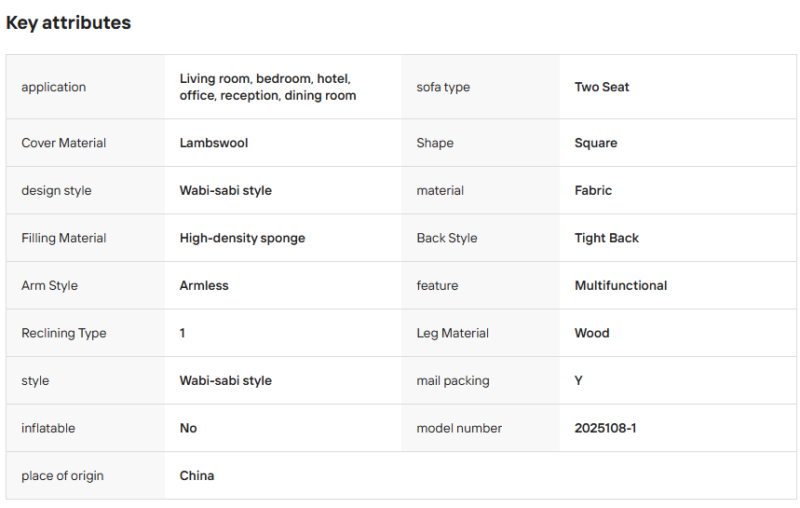The height and width of the screenshot is (508, 800).
Task: Select the model number 2025108-1
Action: 605,428
